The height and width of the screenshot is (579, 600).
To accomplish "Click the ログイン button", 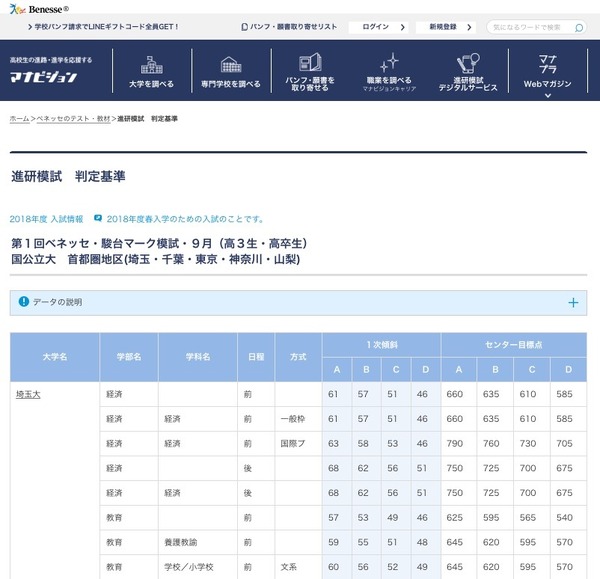I will (x=378, y=27).
